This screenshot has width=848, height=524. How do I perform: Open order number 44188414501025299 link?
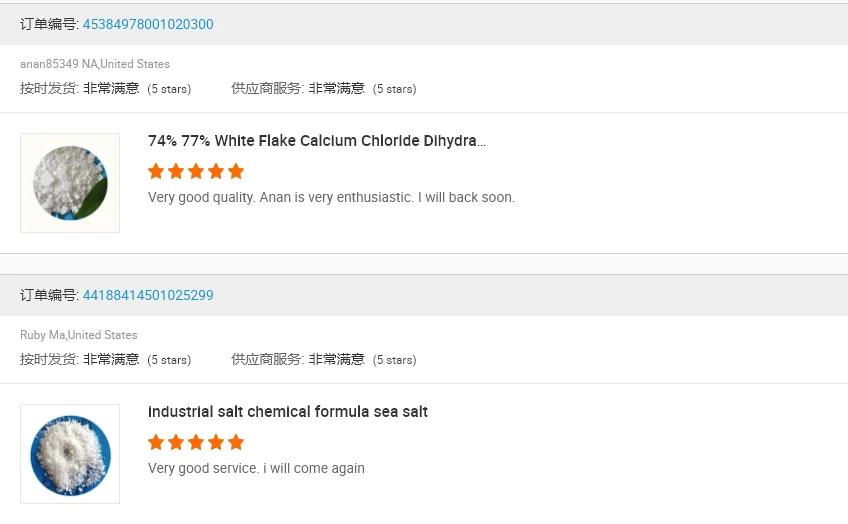tap(147, 295)
